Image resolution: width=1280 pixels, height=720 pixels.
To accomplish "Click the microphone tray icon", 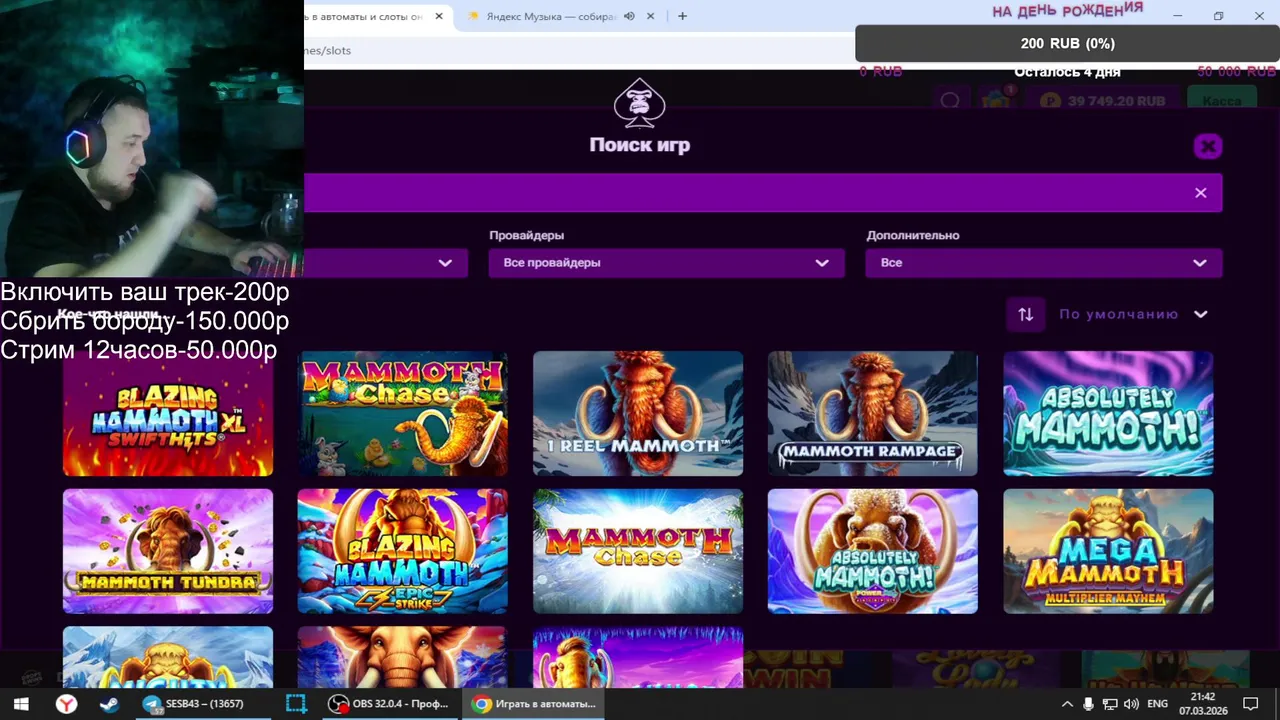I will (1088, 704).
